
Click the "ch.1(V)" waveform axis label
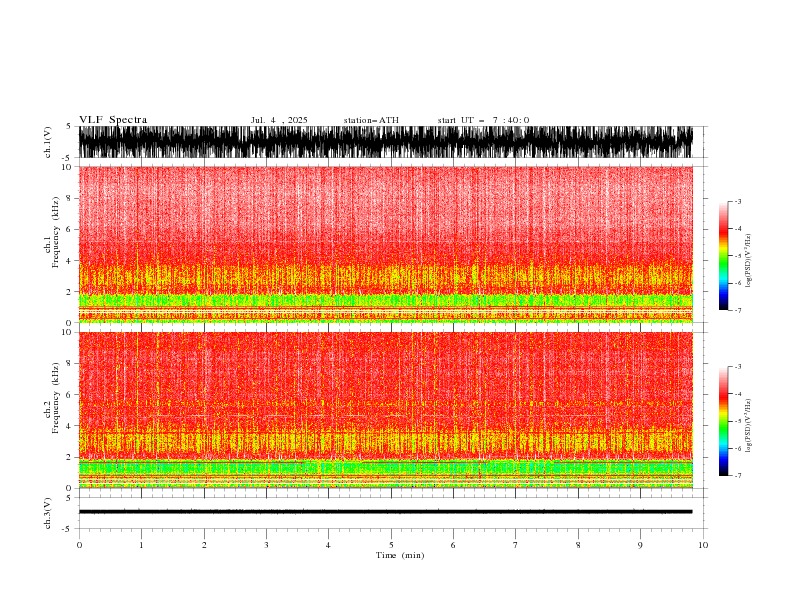(x=48, y=142)
